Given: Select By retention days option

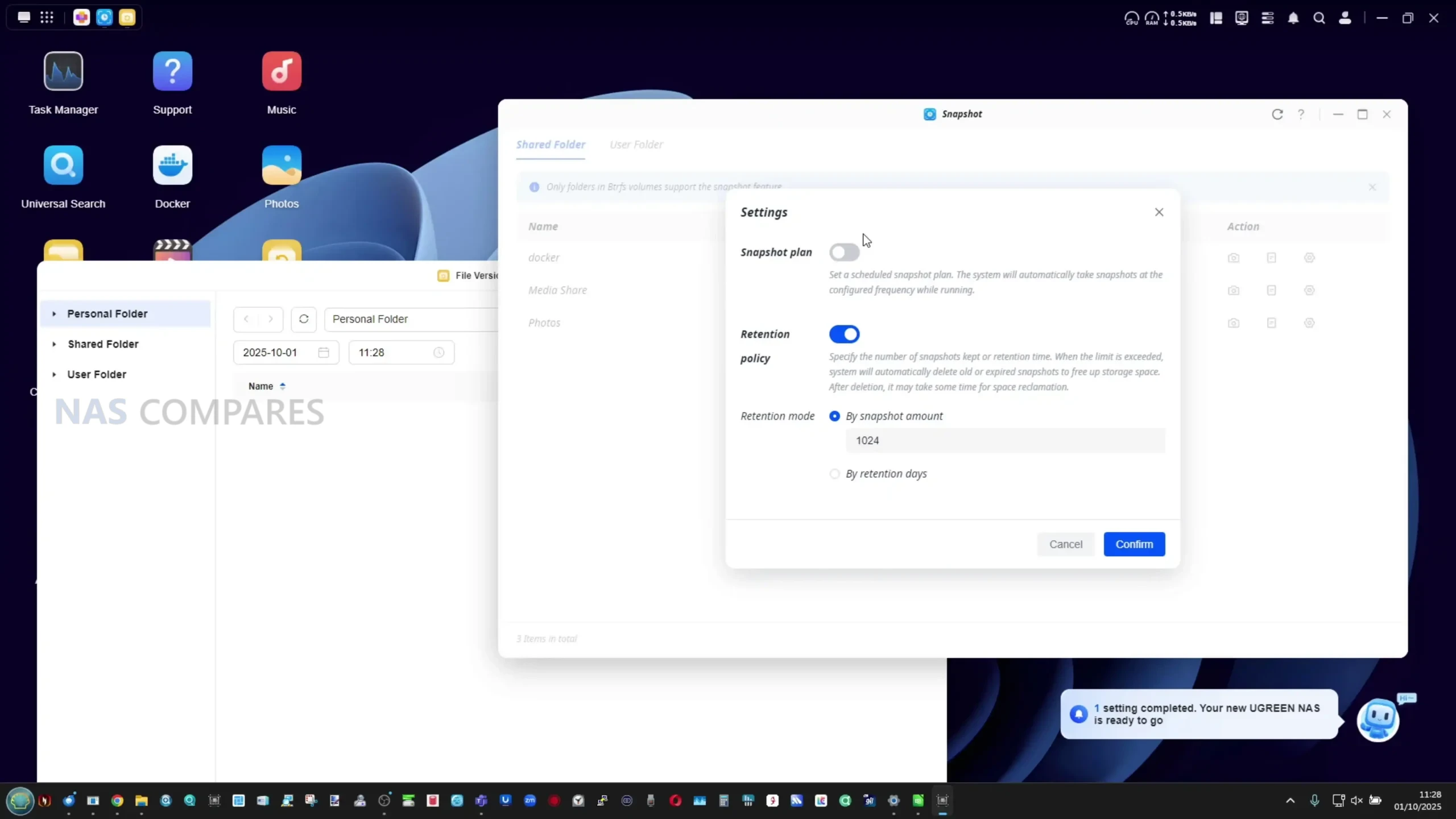Looking at the screenshot, I should point(834,474).
